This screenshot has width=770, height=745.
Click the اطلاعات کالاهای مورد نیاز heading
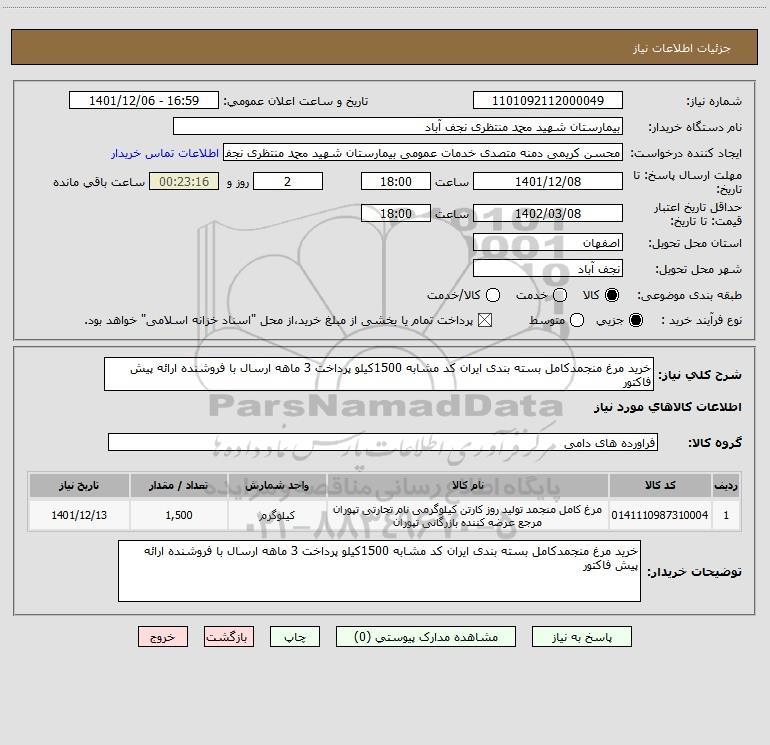(668, 407)
